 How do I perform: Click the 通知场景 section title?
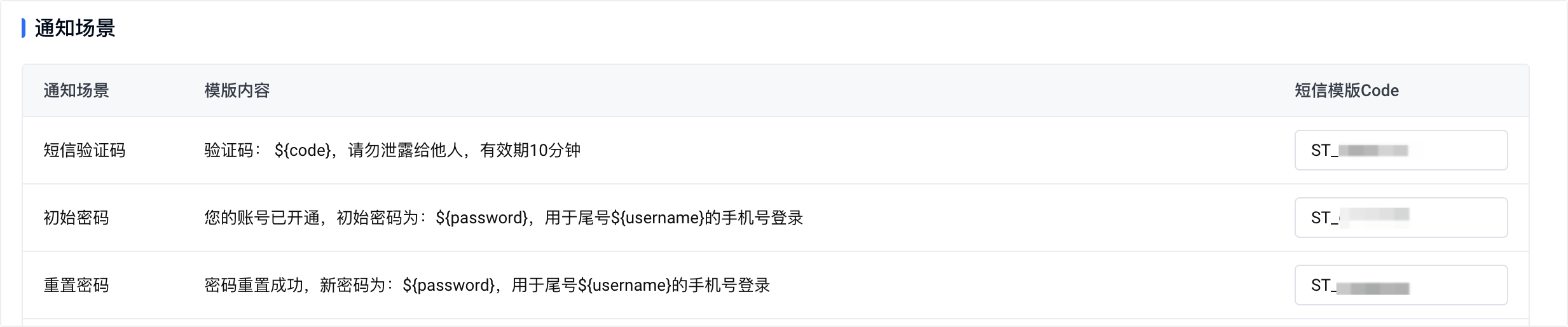pyautogui.click(x=75, y=28)
